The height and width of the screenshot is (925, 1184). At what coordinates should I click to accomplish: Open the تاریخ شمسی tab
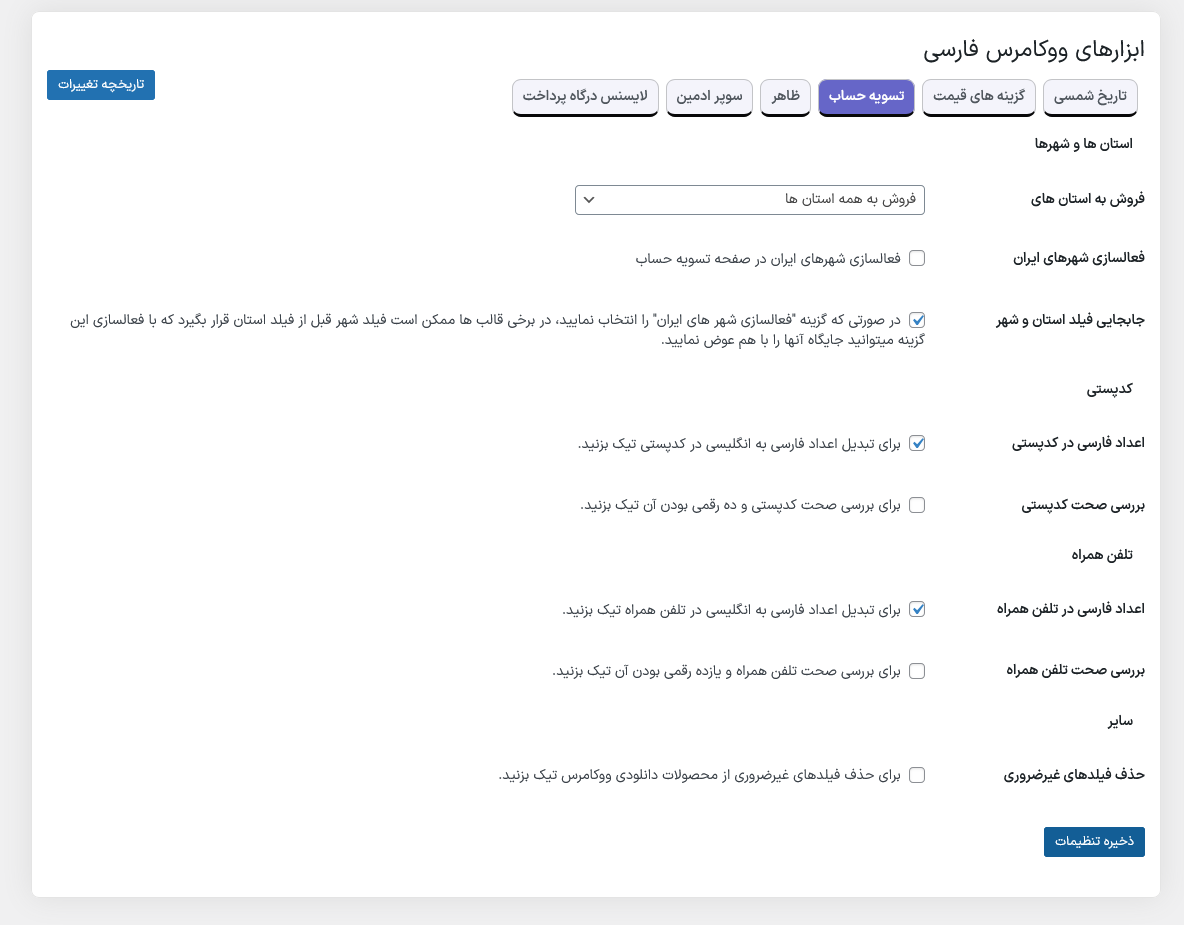point(1091,96)
